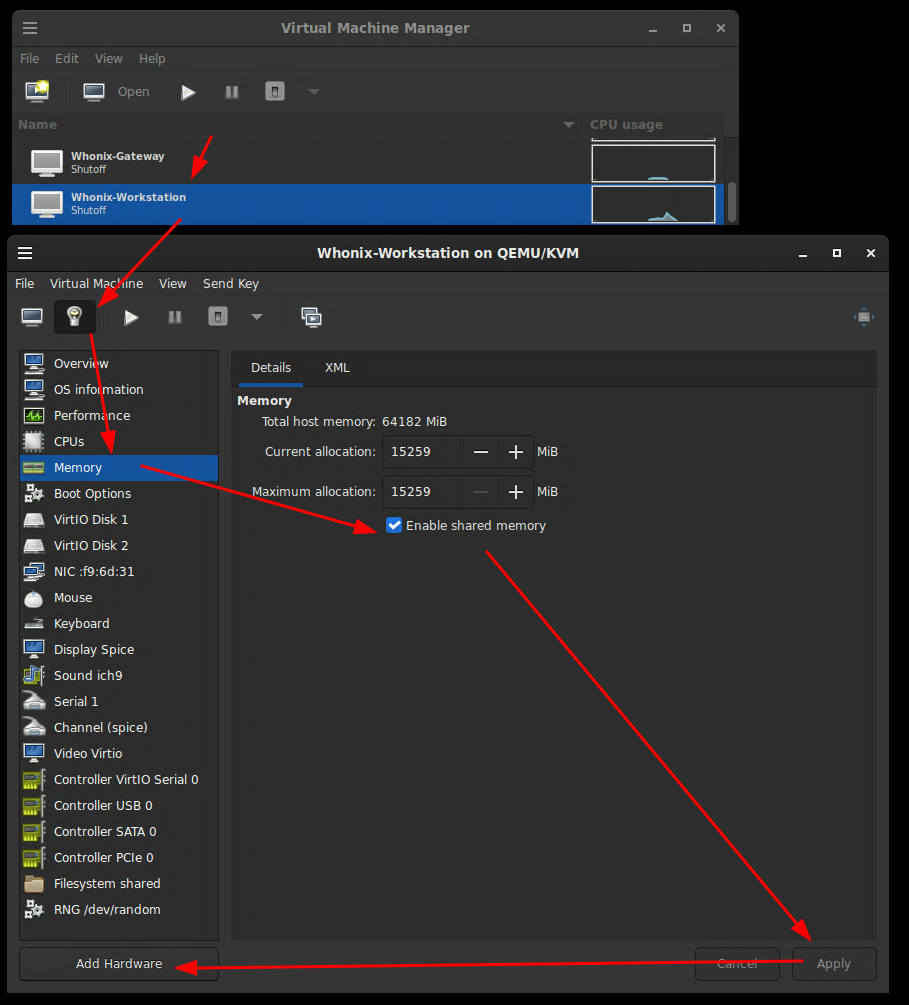Viewport: 909px width, 1005px height.
Task: Select NIC :f9:6d:31 in the hardware list
Action: 119,572
